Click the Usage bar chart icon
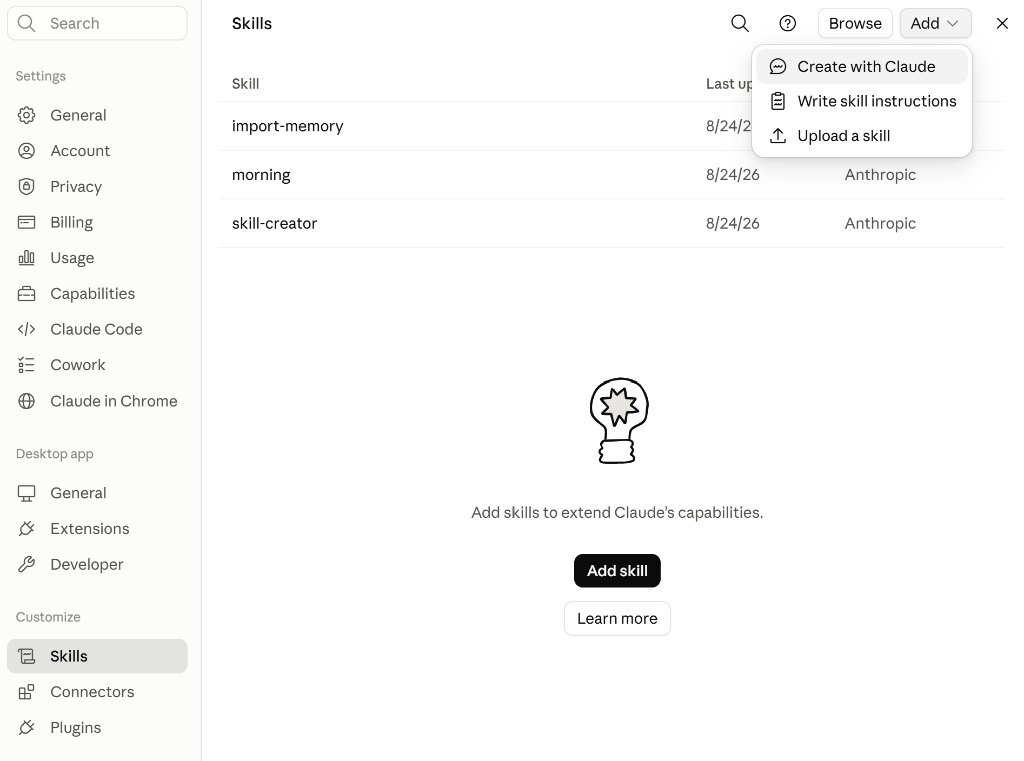Image resolution: width=1024 pixels, height=761 pixels. click(26, 258)
